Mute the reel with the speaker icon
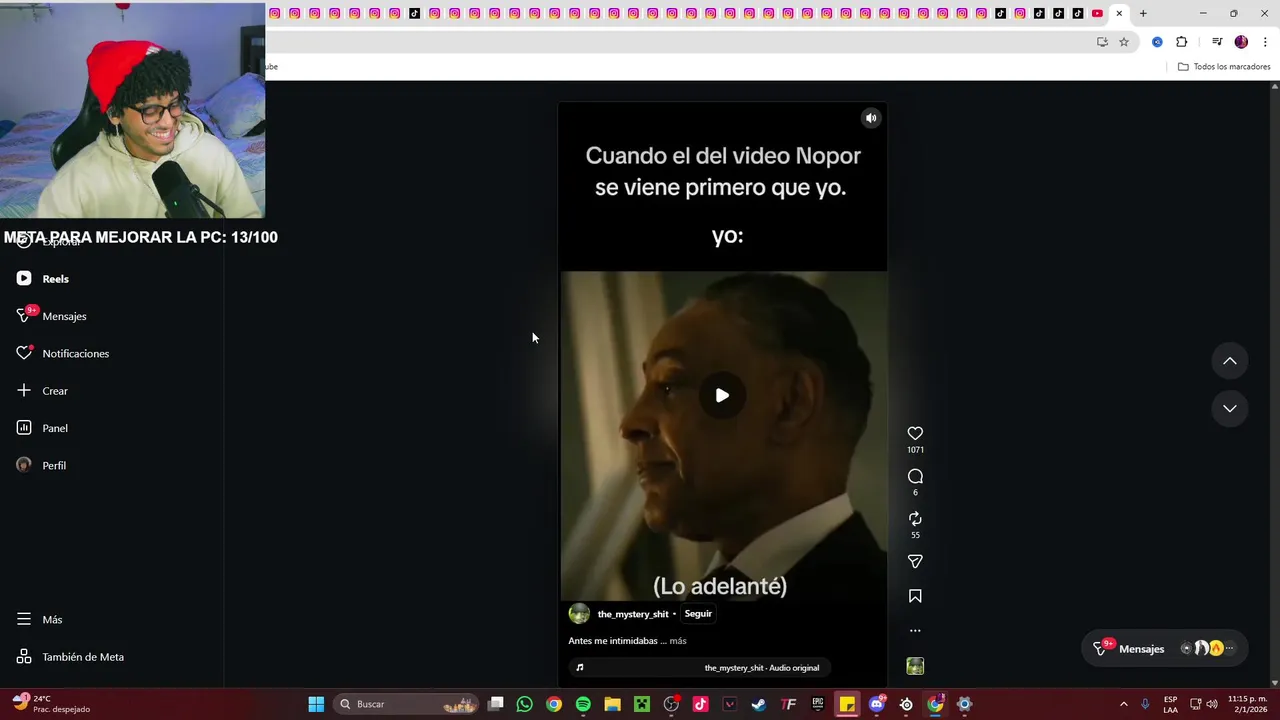Screen dimensions: 1280x720 tap(871, 118)
